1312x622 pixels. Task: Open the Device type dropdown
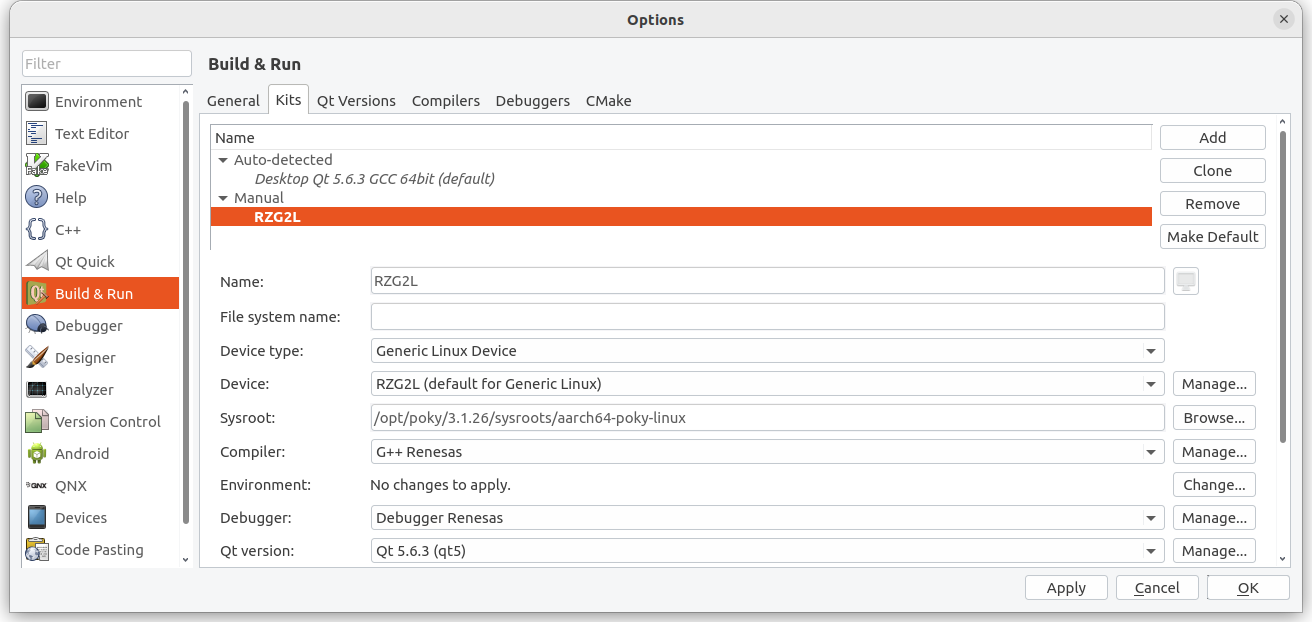[x=767, y=351]
